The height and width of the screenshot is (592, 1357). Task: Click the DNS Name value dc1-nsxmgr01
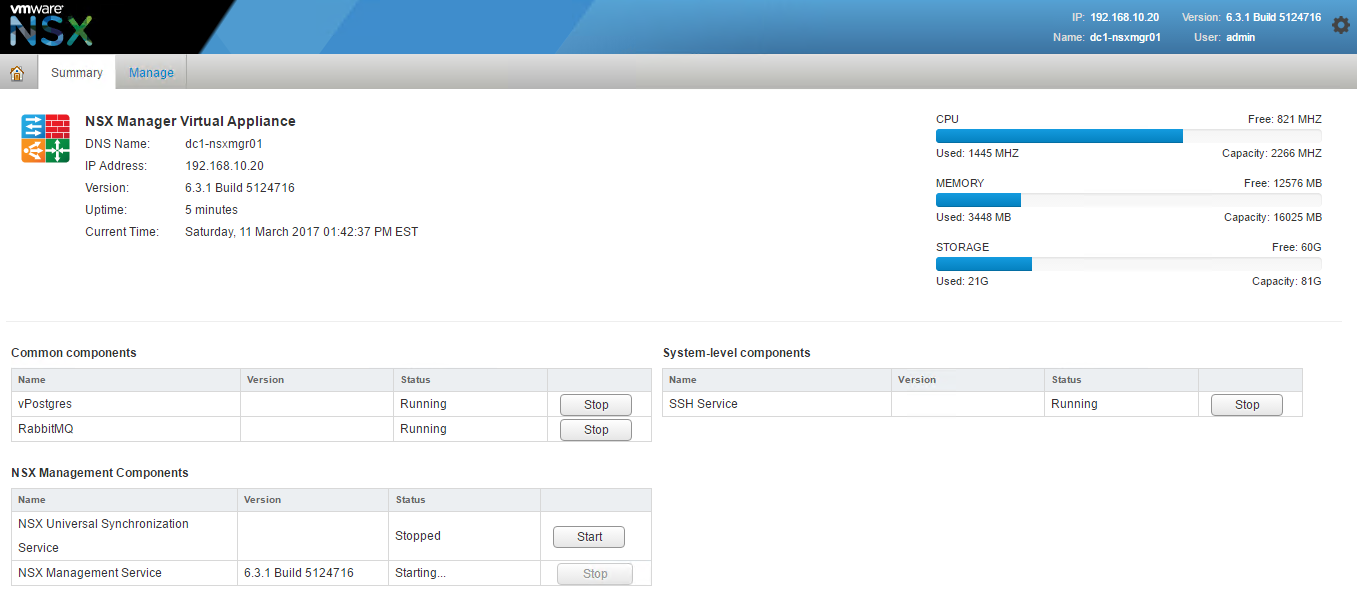[224, 144]
